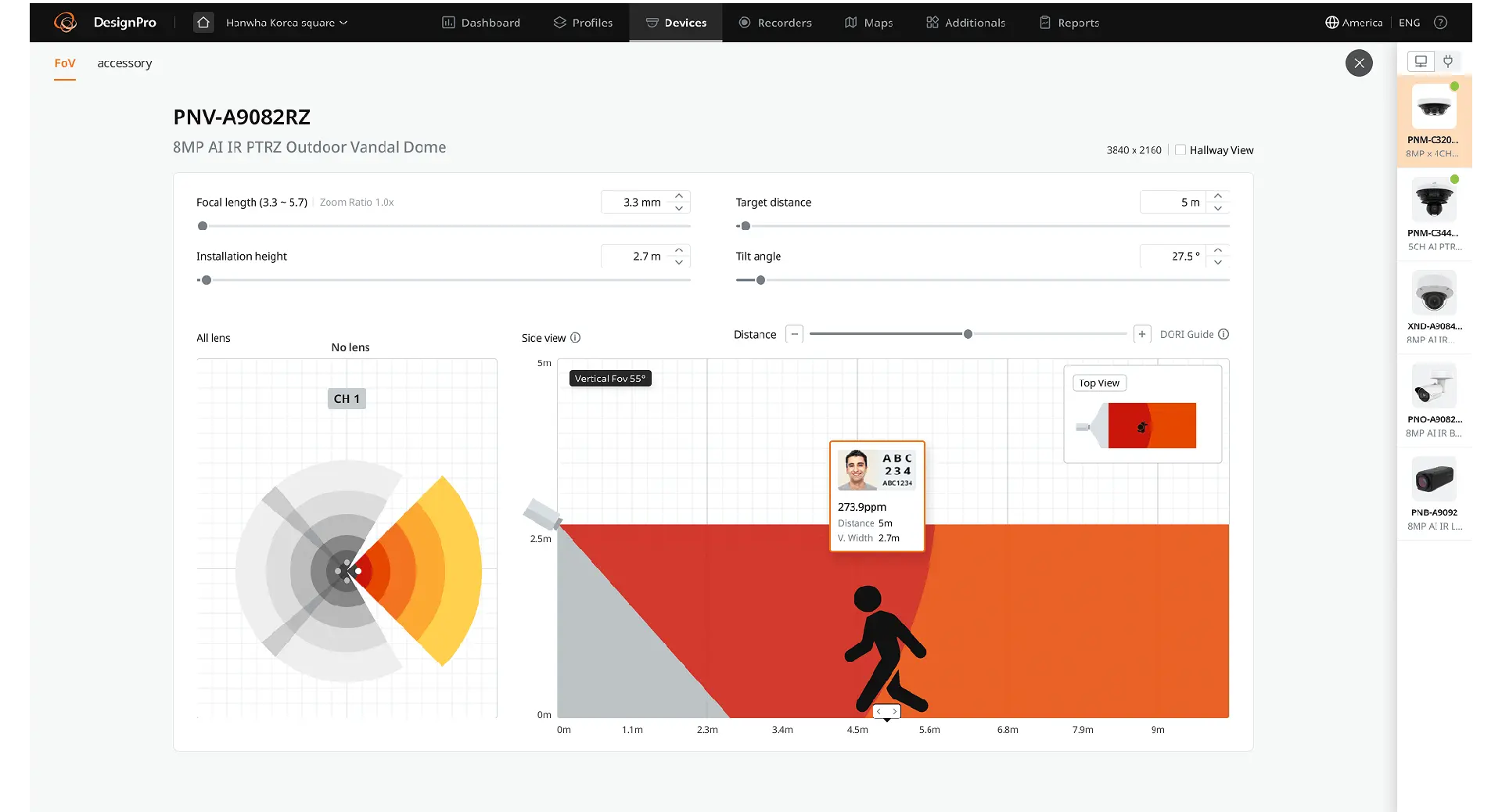Increase tilt angle with up arrow
The image size is (1502, 812).
point(1218,250)
